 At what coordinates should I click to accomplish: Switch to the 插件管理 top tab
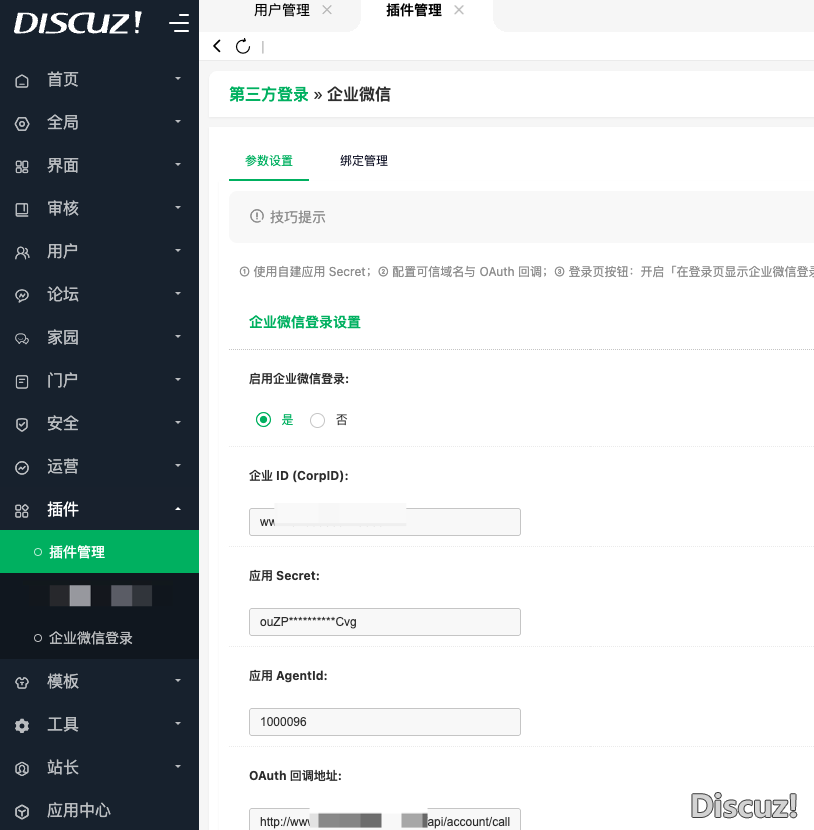coord(414,10)
